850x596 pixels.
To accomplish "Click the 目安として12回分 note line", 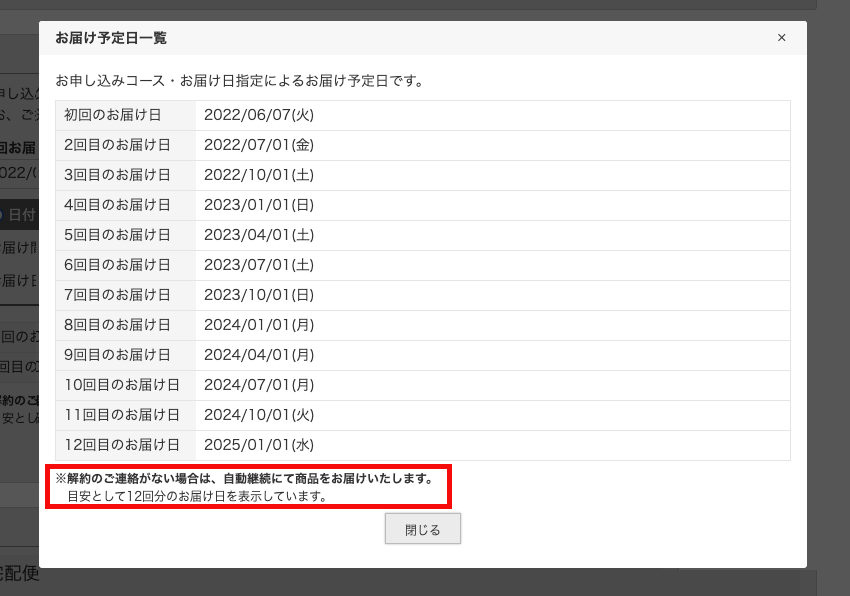I will 197,496.
